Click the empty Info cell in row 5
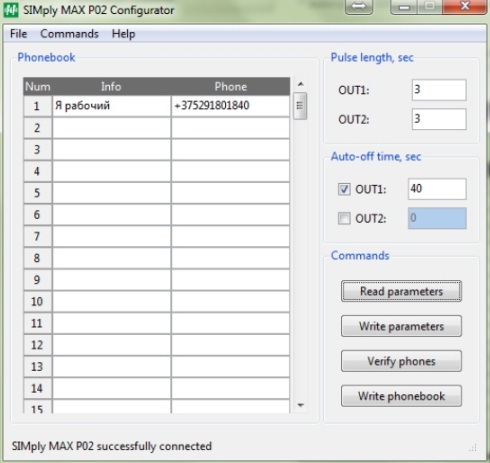 click(111, 193)
